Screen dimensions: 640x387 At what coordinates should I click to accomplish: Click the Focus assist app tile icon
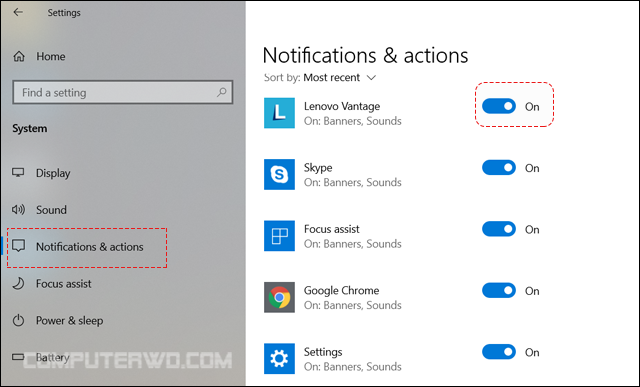[x=279, y=236]
